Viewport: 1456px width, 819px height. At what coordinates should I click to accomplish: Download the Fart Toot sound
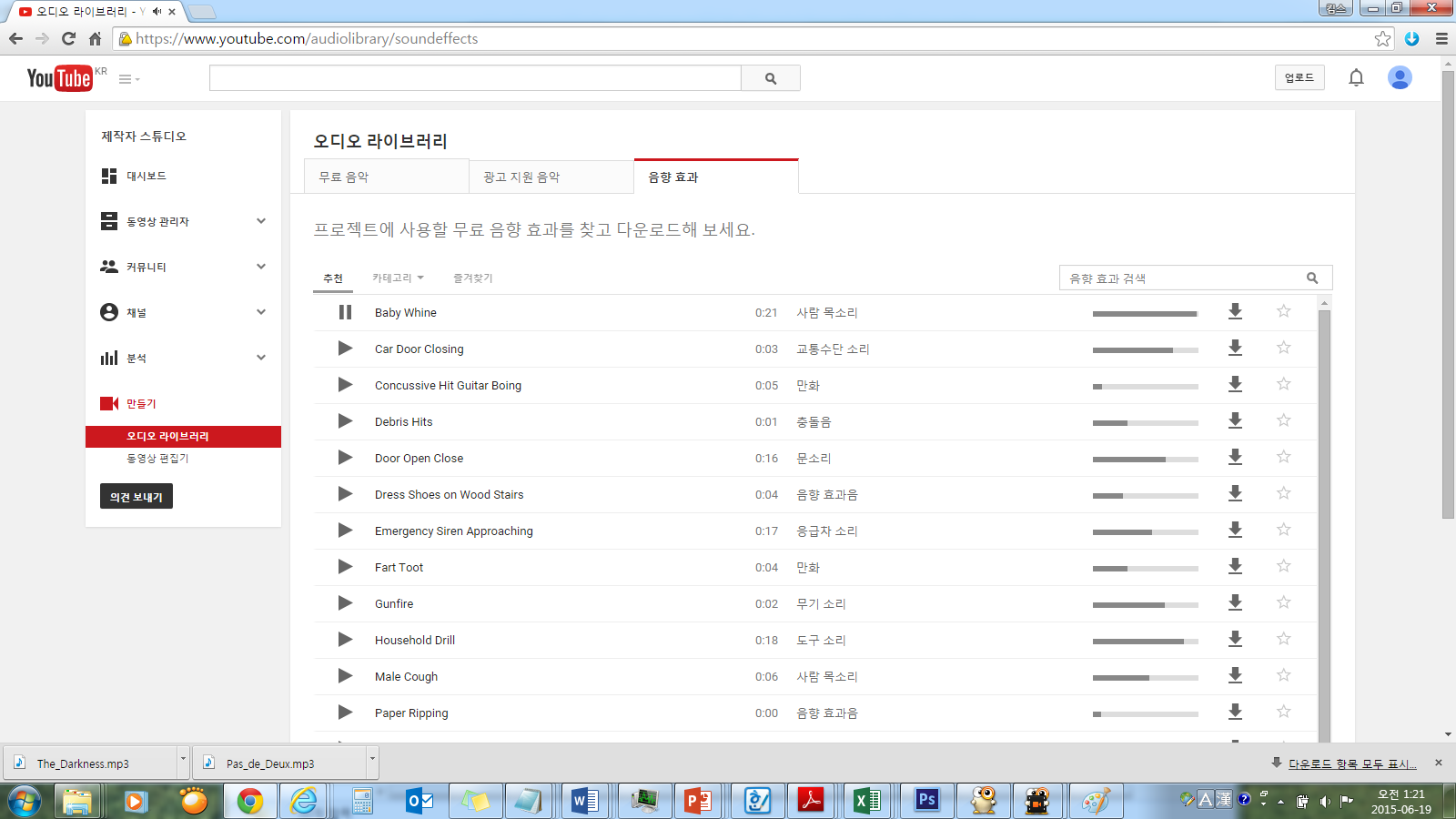point(1235,566)
